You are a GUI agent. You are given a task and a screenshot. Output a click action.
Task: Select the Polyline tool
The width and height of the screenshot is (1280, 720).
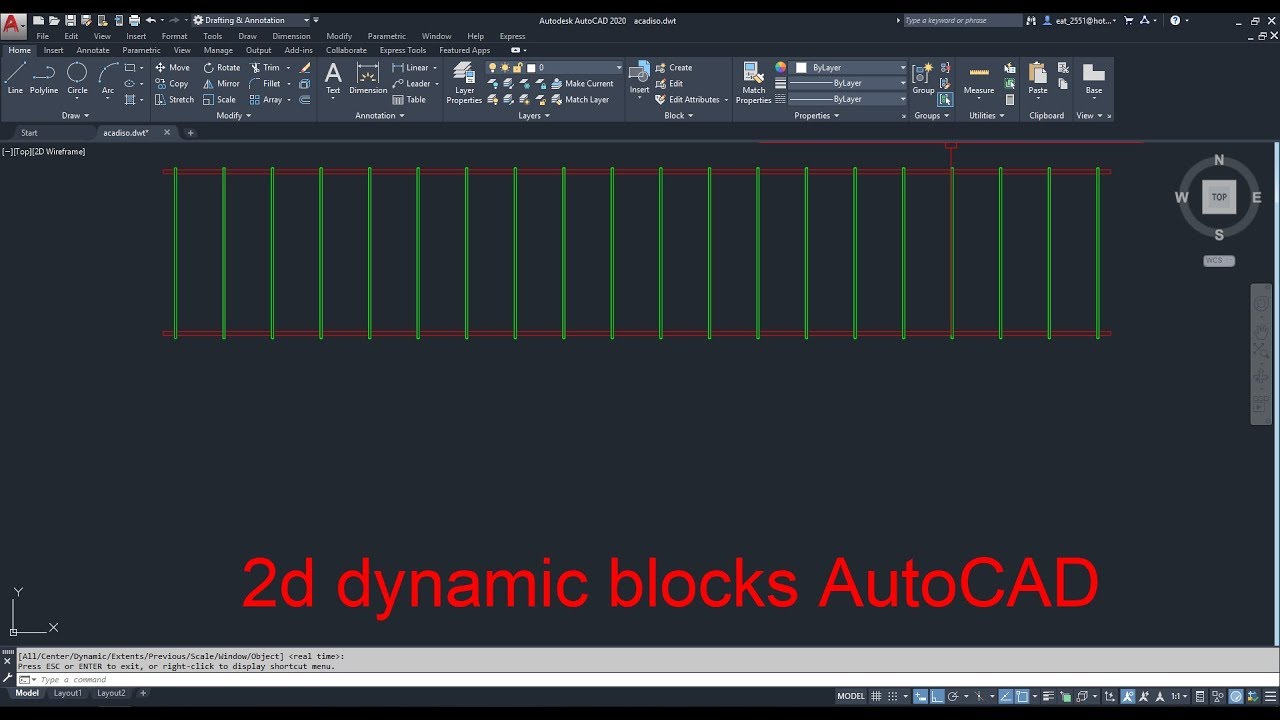(44, 78)
